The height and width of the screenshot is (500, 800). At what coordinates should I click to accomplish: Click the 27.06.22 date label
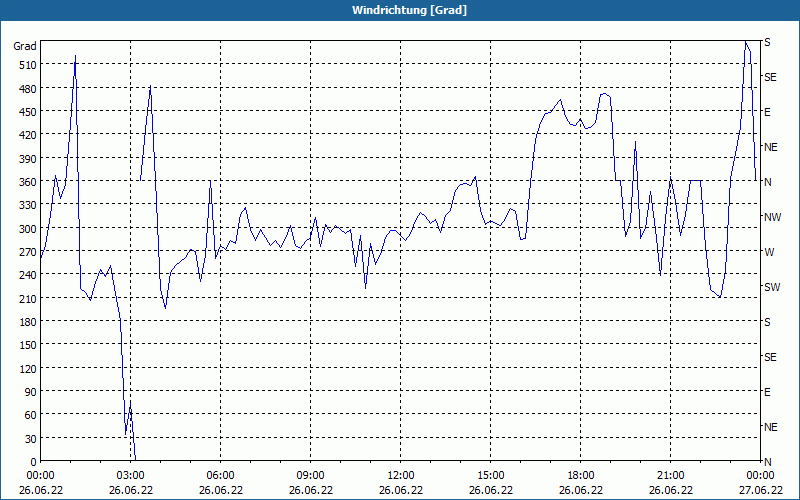[x=760, y=490]
